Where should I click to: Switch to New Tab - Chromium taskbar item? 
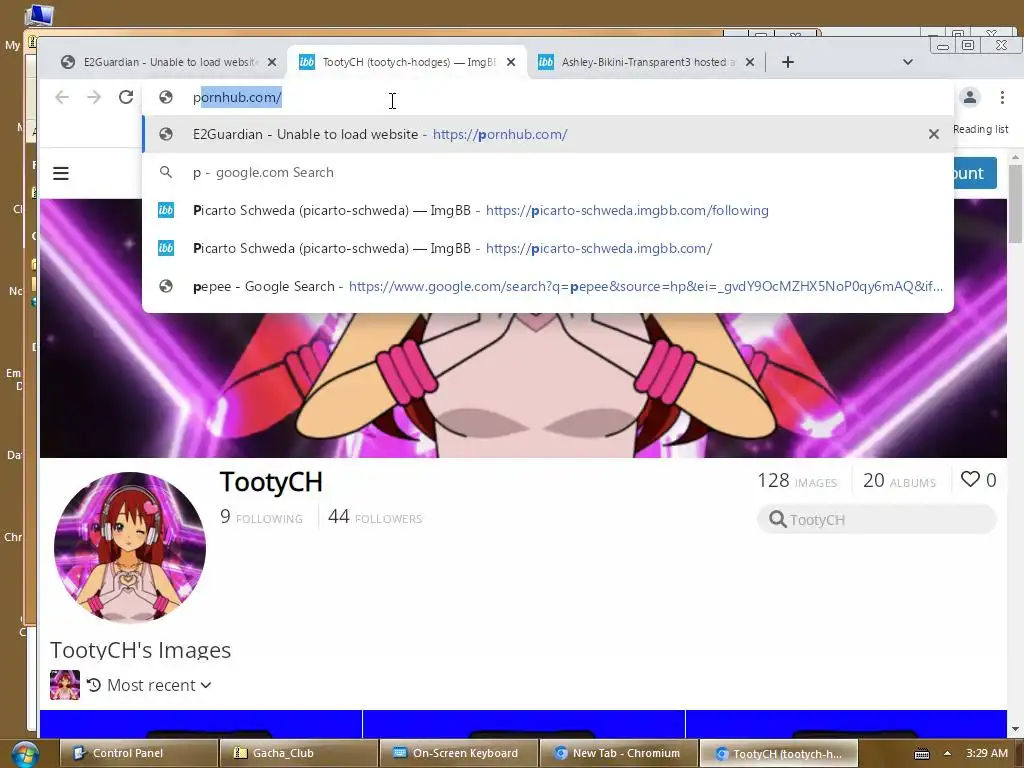tap(618, 753)
